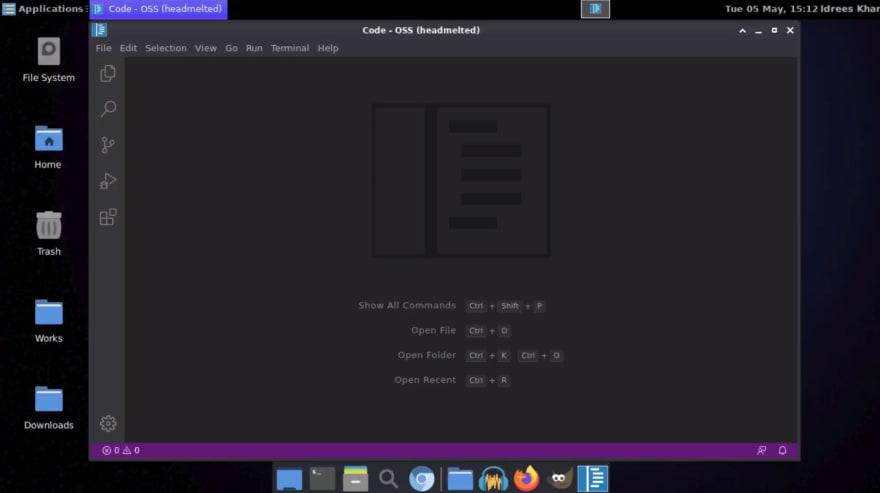Open the Source Control view

[x=108, y=145]
